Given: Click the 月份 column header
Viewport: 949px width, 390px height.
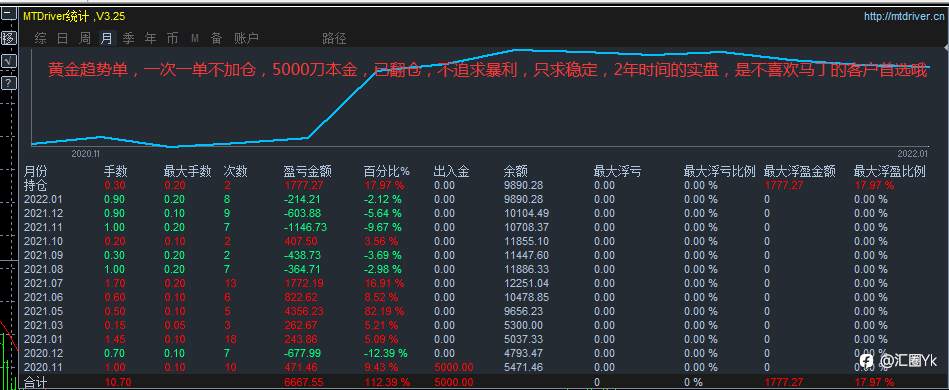Looking at the screenshot, I should pos(35,172).
